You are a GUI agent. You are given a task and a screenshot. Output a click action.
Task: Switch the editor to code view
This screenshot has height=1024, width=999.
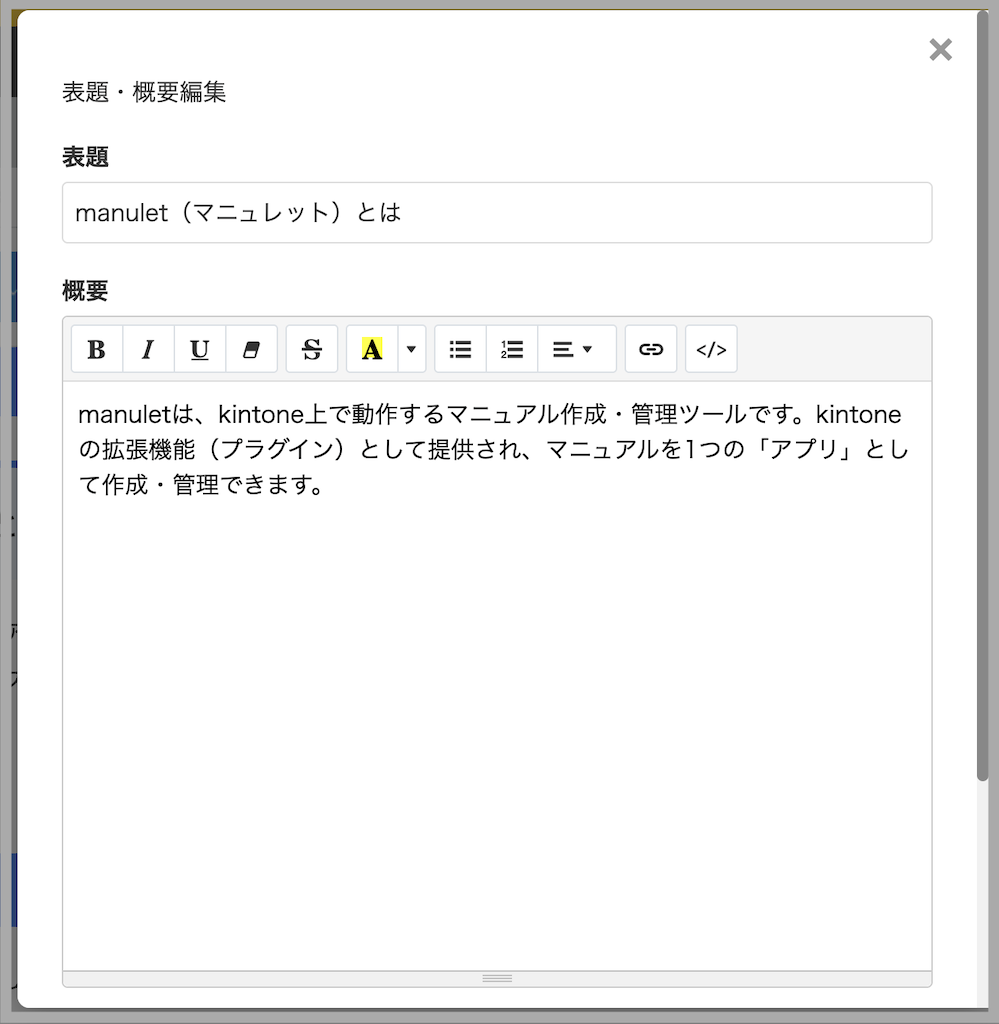[x=711, y=349]
